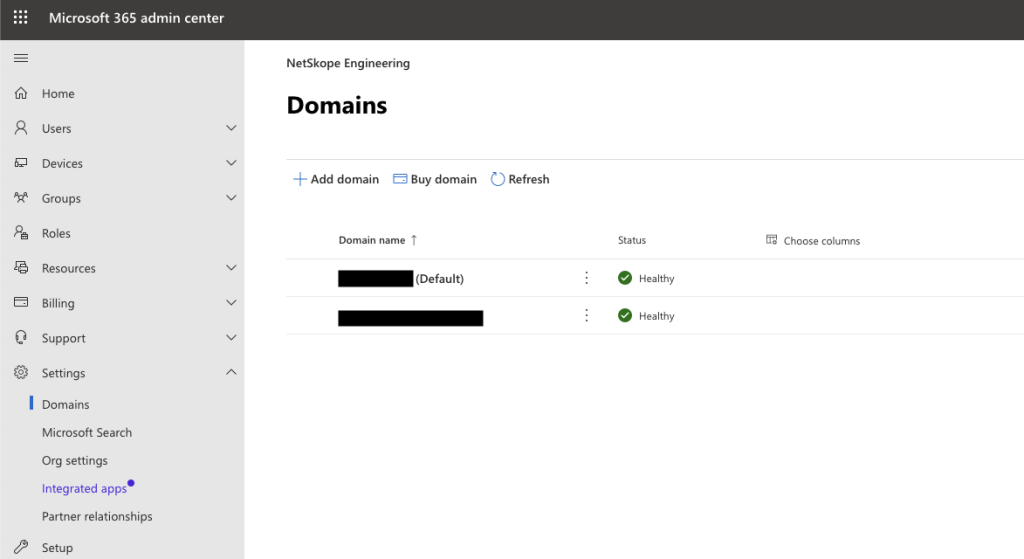Click the green checkmark in second domain row

625,315
